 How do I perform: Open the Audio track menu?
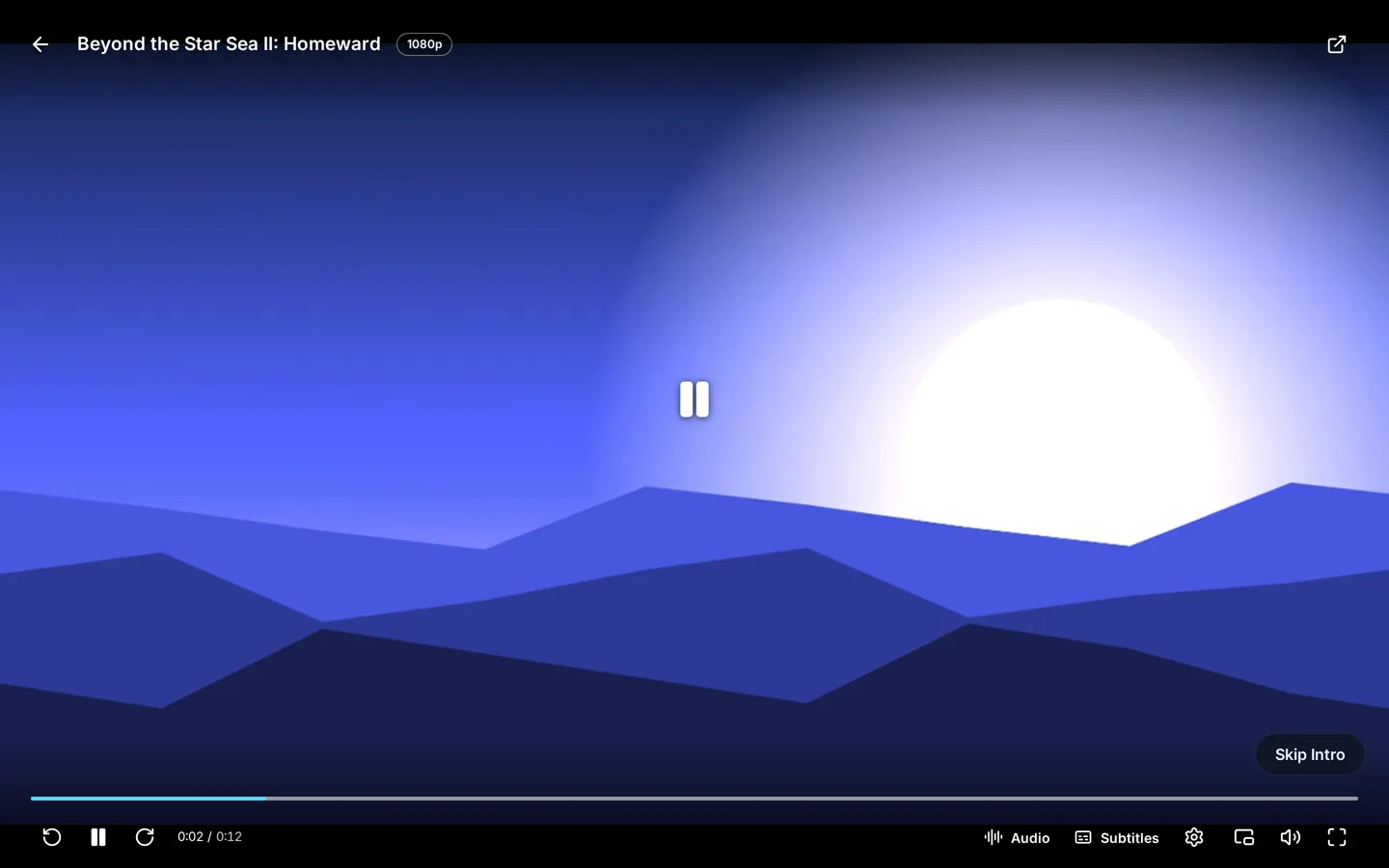[x=1017, y=837]
